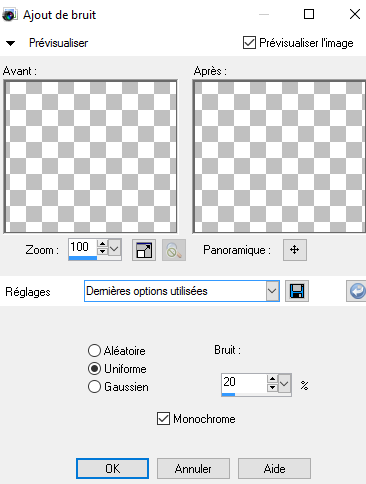
Task: Click the Bruit value field showing 20
Action: 244,383
